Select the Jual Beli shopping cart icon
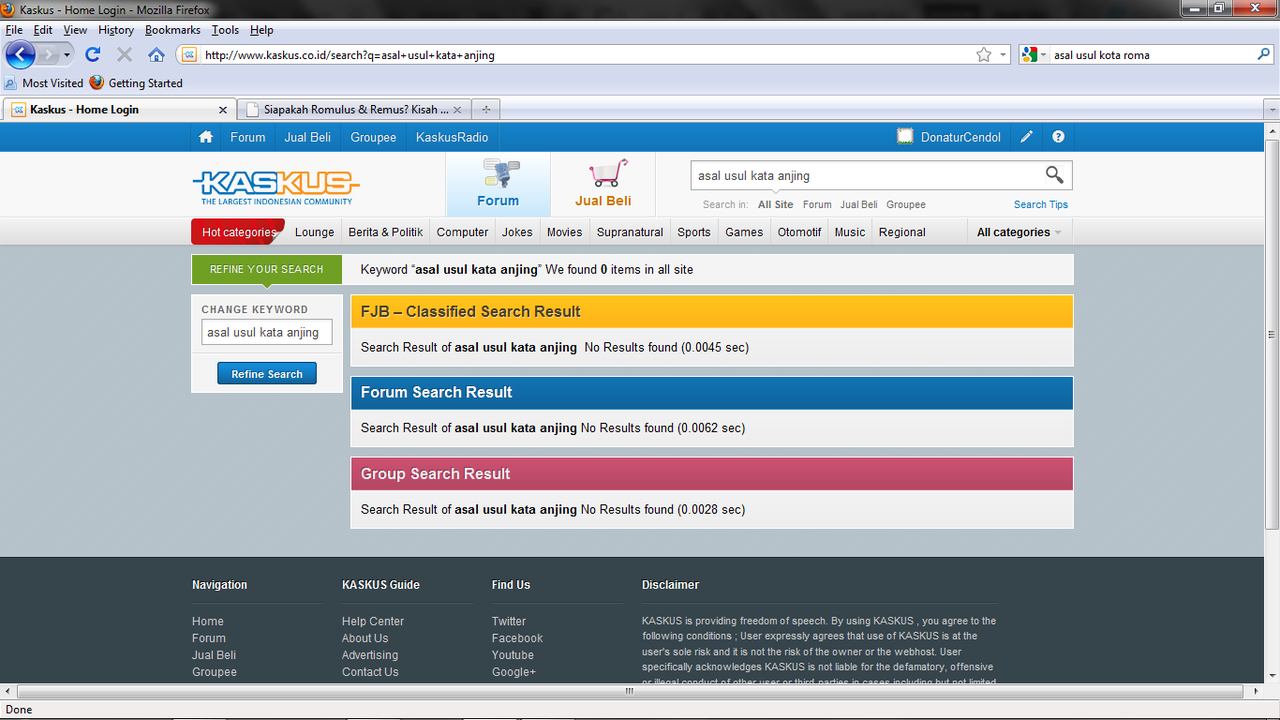This screenshot has height=720, width=1280. (603, 184)
